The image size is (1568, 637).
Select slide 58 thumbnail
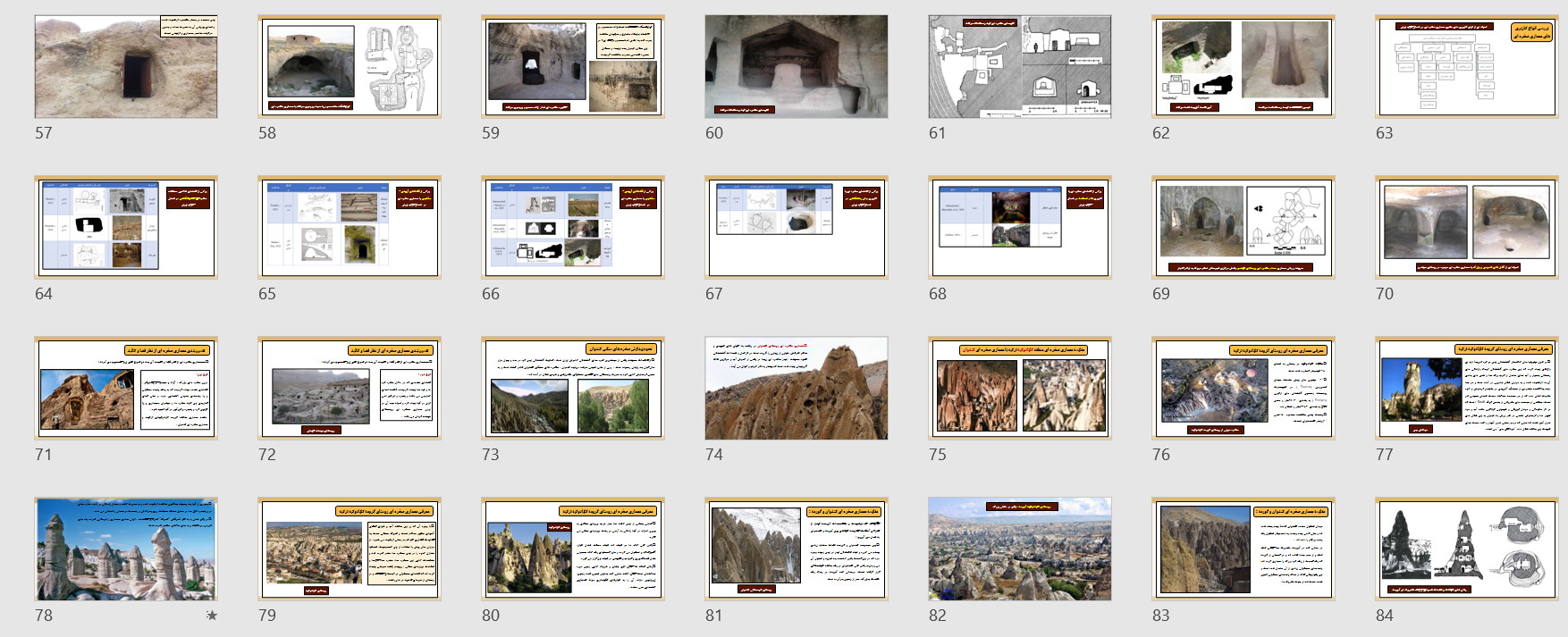tap(350, 66)
